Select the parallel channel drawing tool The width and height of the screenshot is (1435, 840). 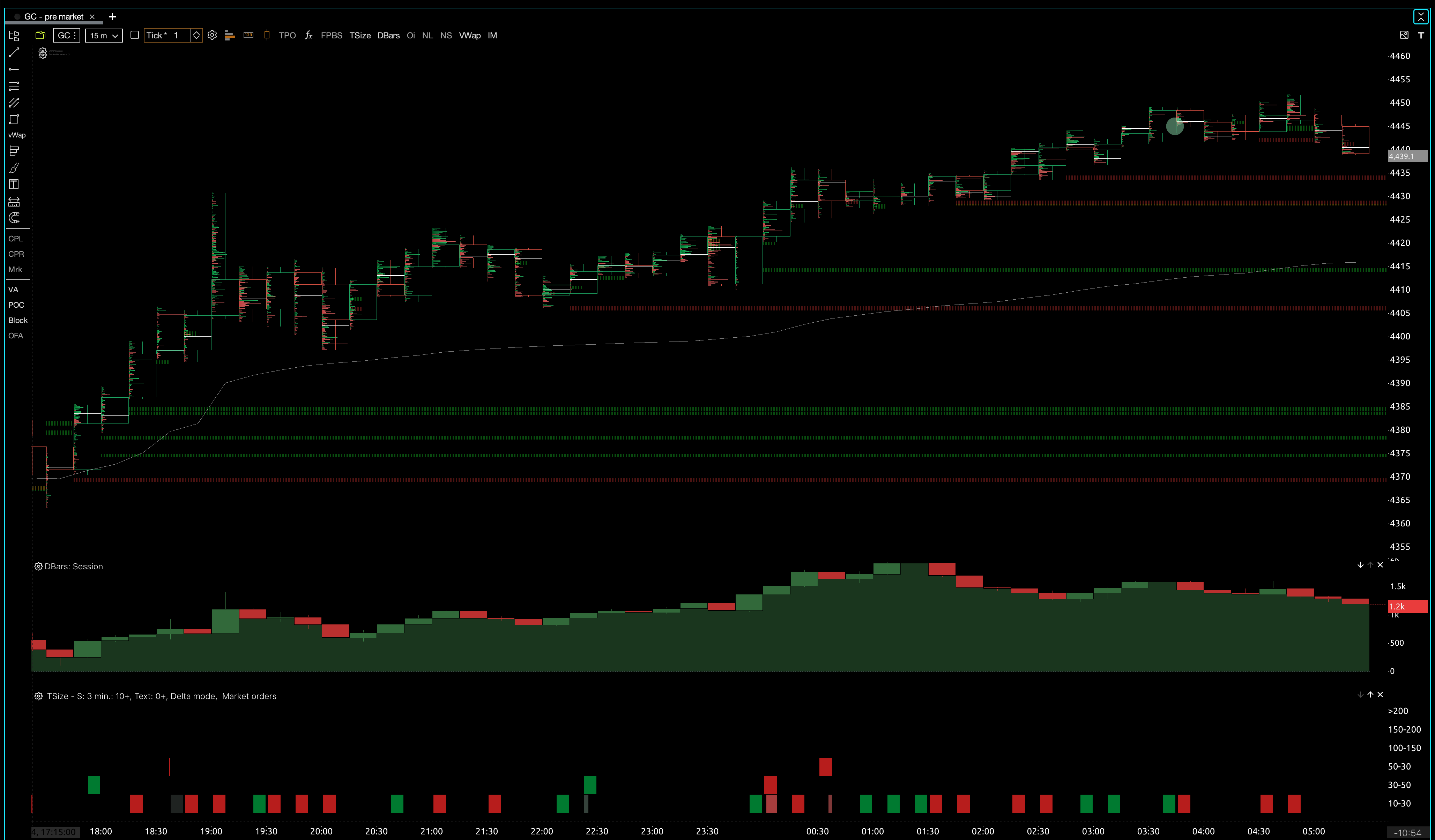pos(14,103)
